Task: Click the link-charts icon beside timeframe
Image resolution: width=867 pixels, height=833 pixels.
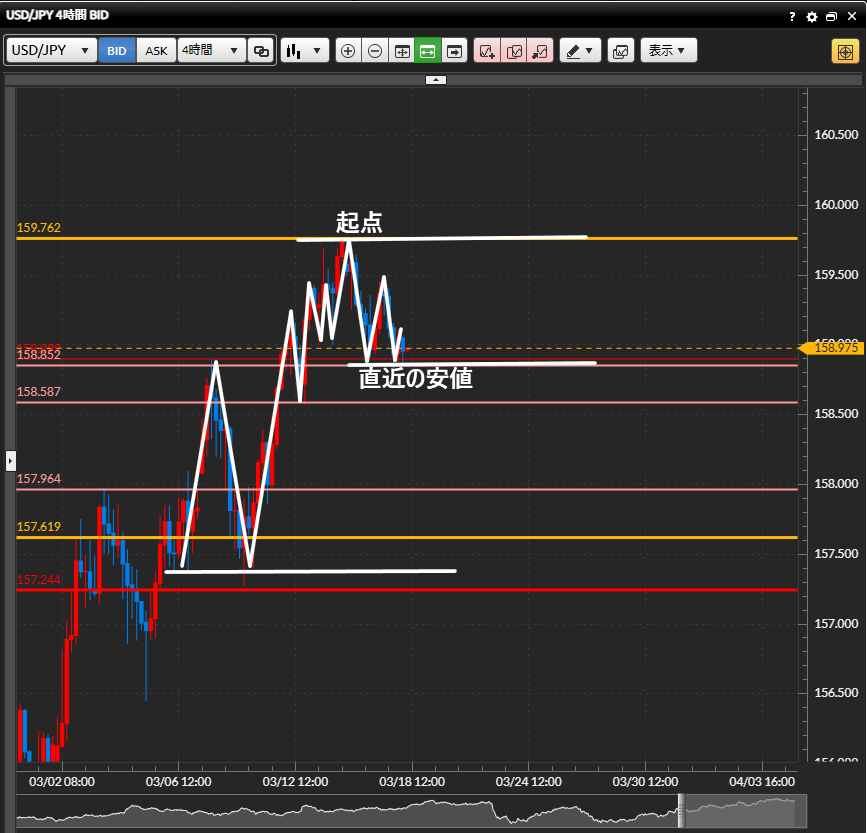Action: click(x=261, y=51)
